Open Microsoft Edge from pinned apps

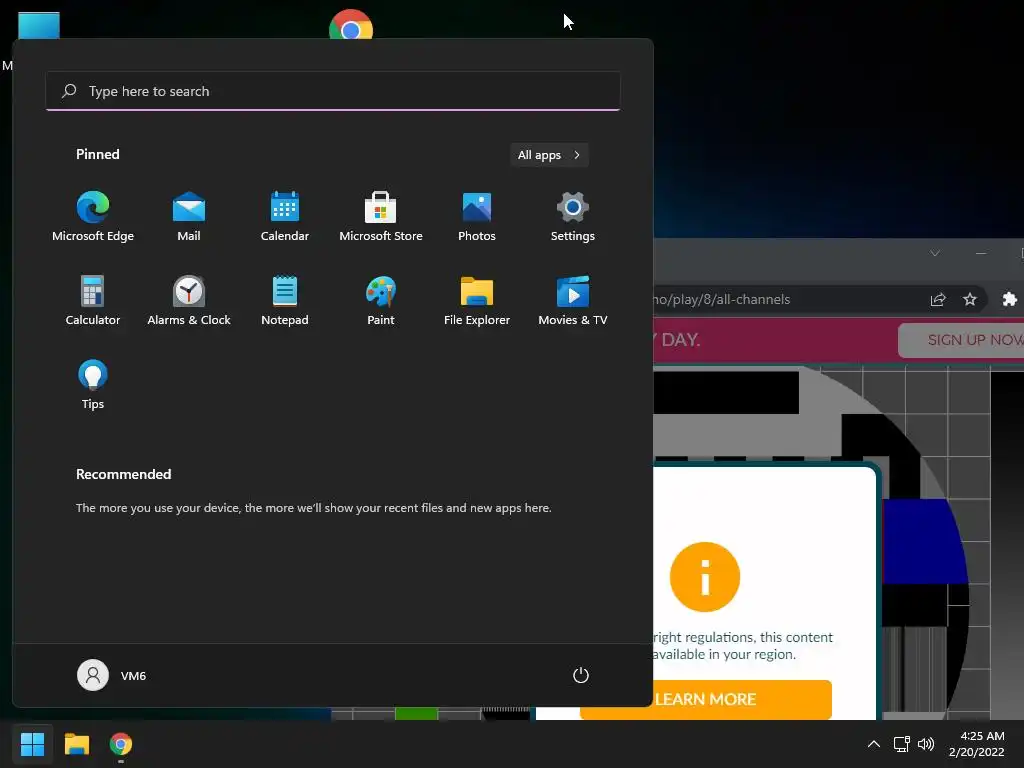point(93,217)
